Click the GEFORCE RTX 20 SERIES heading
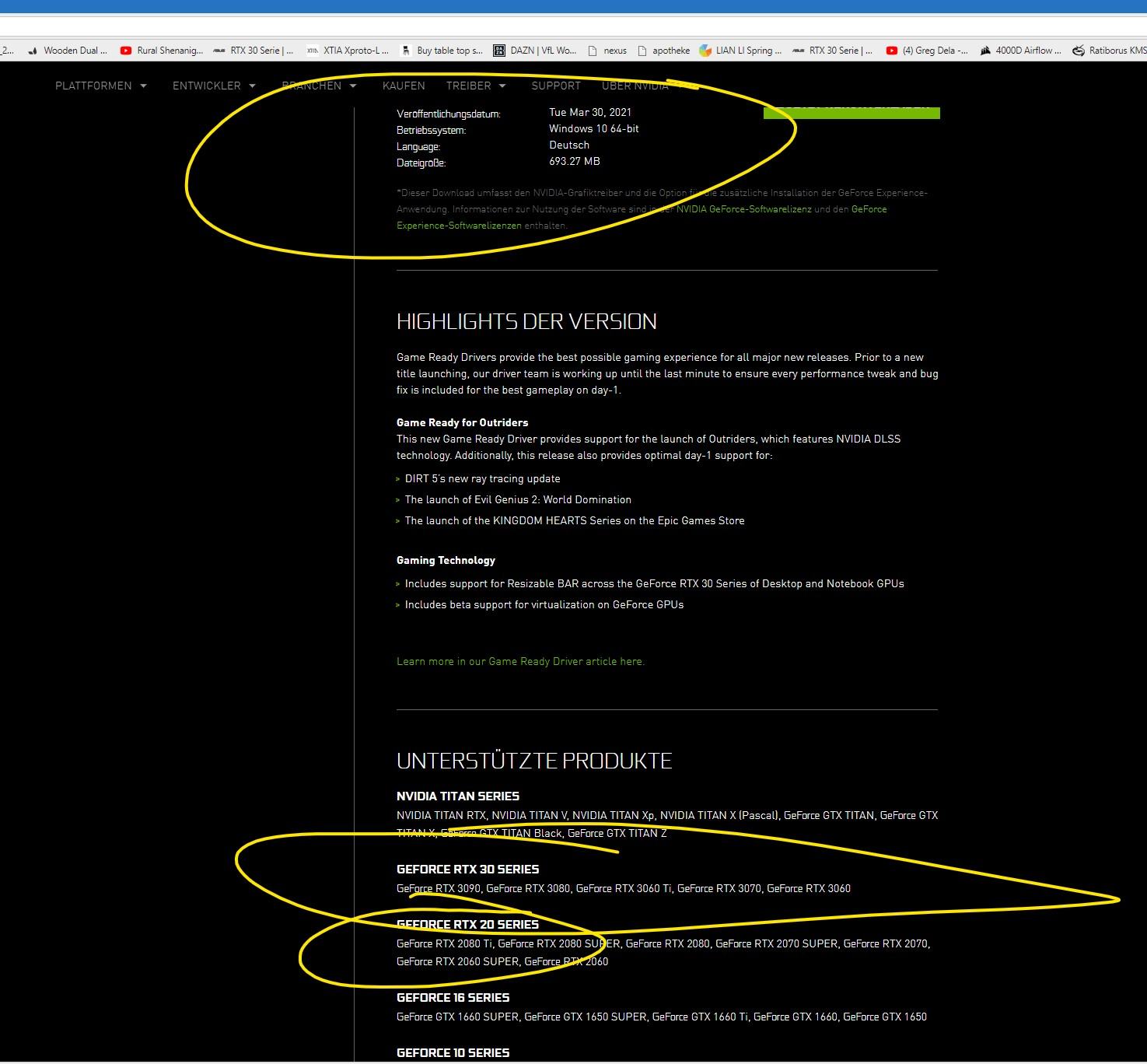Image resolution: width=1147 pixels, height=1064 pixels. [x=467, y=924]
